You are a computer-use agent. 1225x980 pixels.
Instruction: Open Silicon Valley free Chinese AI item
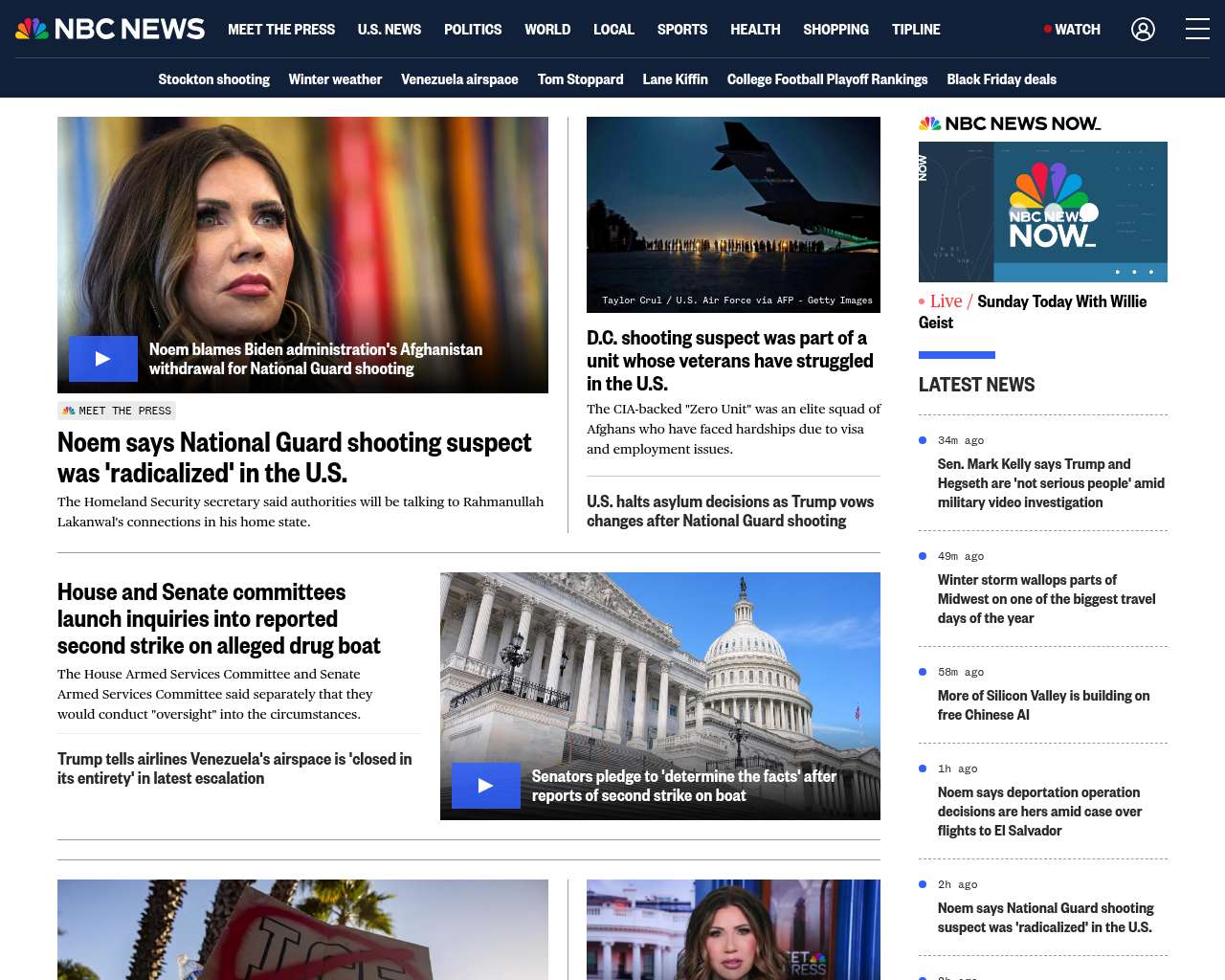coord(1044,705)
